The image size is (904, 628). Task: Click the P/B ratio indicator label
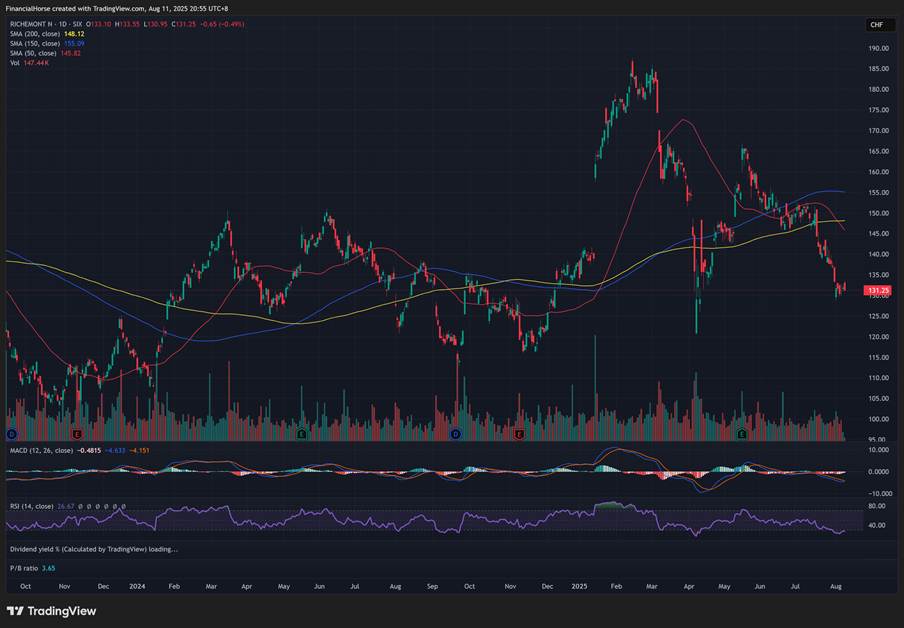[24, 568]
